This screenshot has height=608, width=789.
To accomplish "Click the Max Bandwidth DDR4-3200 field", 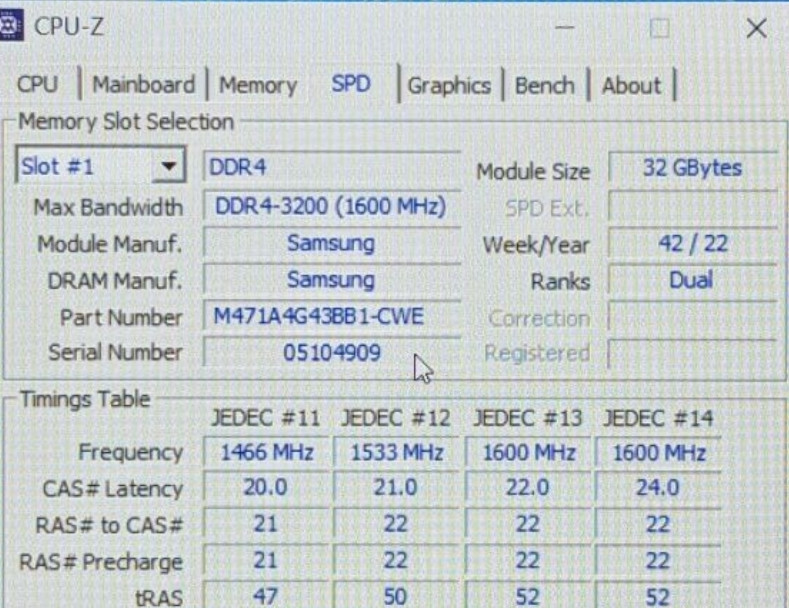I will [330, 207].
